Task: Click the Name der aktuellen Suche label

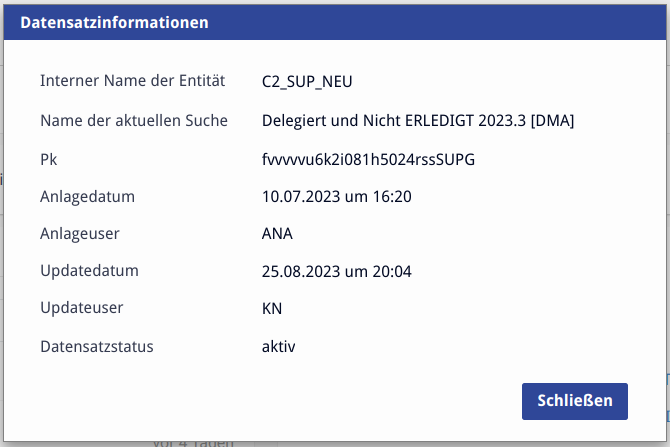Action: pyautogui.click(x=134, y=121)
